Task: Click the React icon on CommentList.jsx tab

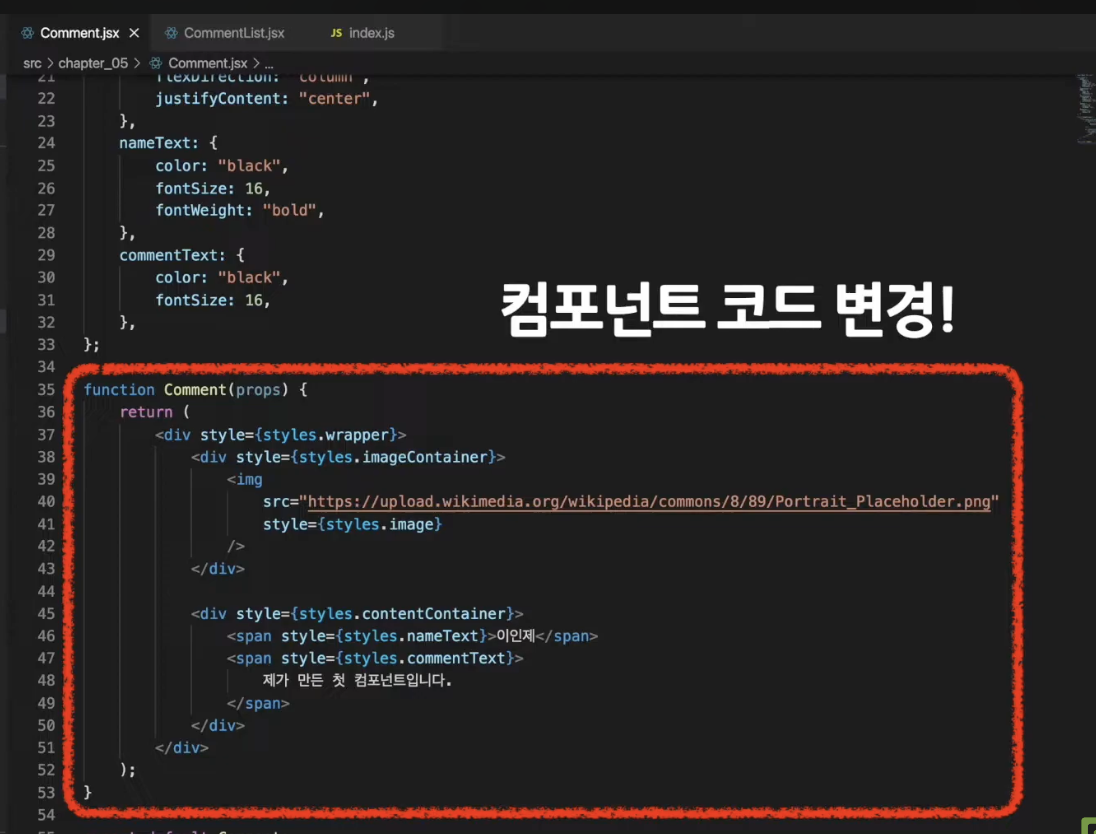Action: click(x=171, y=33)
